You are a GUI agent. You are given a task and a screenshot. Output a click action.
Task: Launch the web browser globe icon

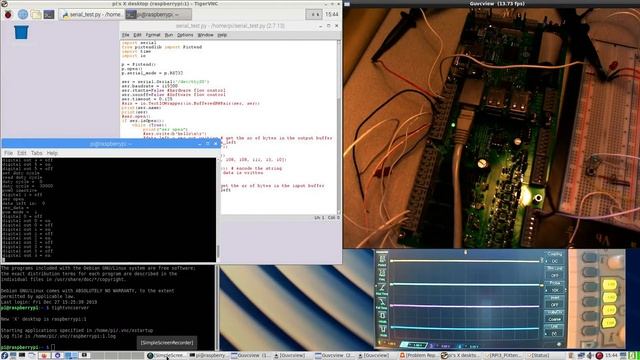(22, 14)
